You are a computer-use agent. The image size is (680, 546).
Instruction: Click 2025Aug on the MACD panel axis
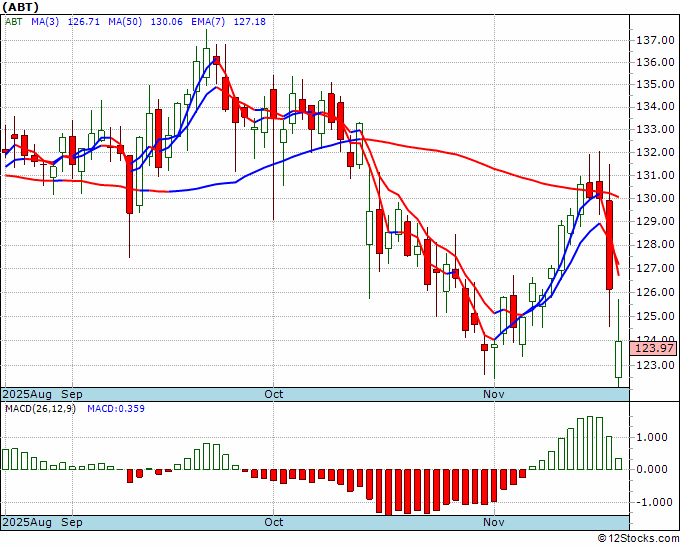pos(27,522)
